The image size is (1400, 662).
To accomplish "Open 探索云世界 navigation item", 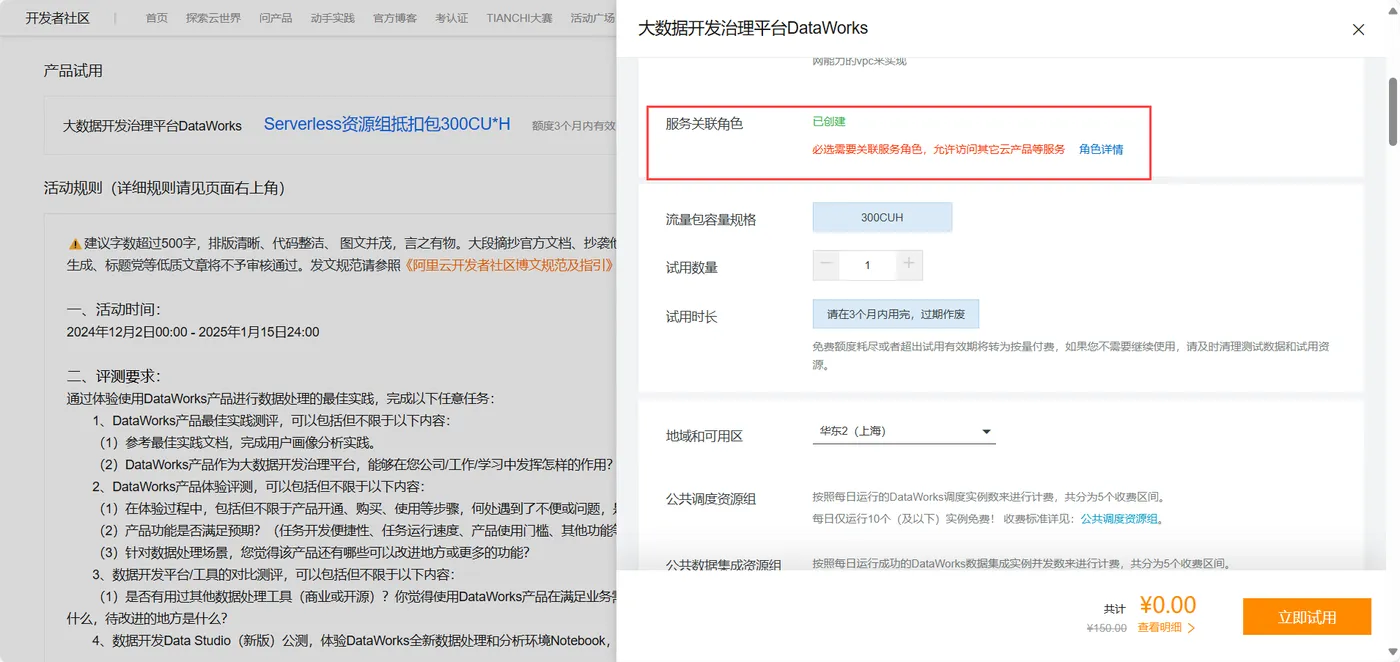I will coord(213,18).
